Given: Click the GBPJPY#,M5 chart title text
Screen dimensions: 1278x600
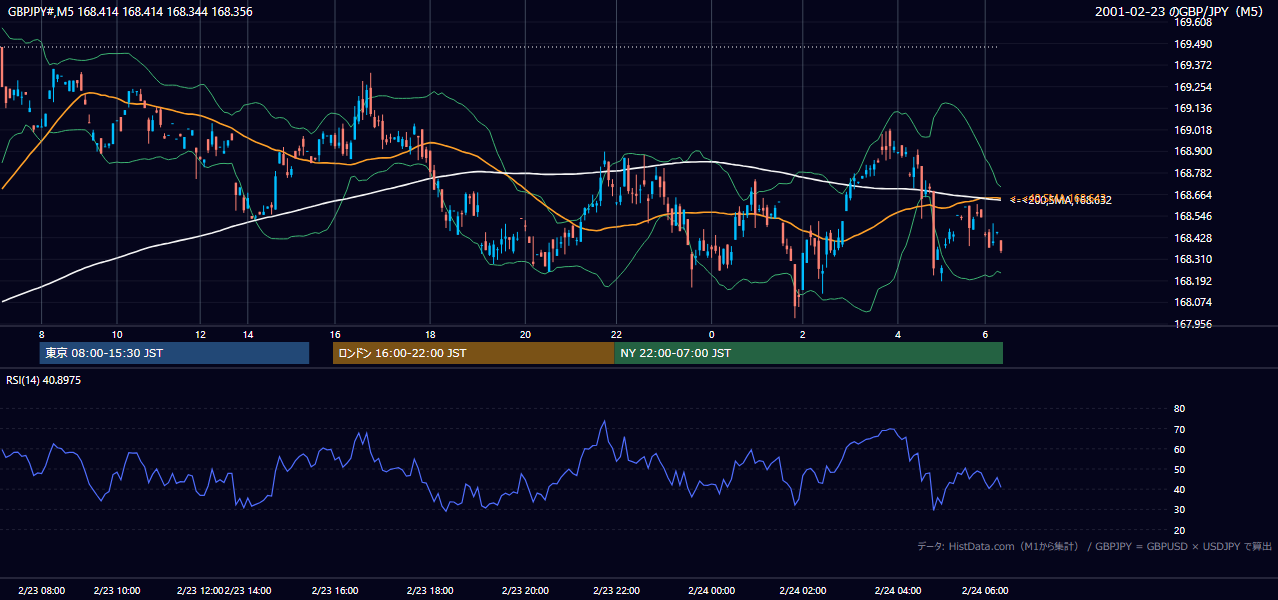Looking at the screenshot, I should coord(129,11).
